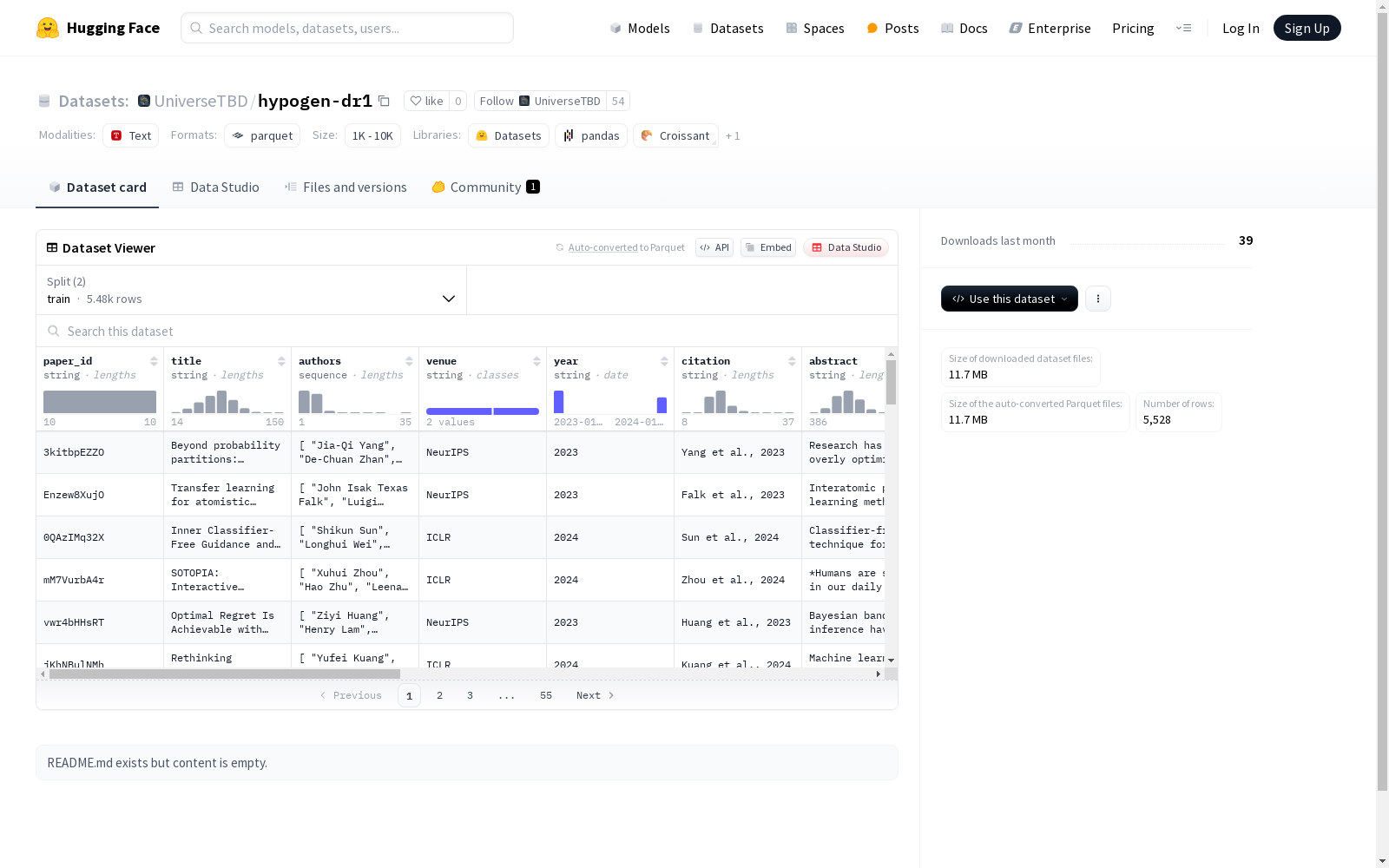
Task: Select the Text modality tag
Action: (131, 135)
